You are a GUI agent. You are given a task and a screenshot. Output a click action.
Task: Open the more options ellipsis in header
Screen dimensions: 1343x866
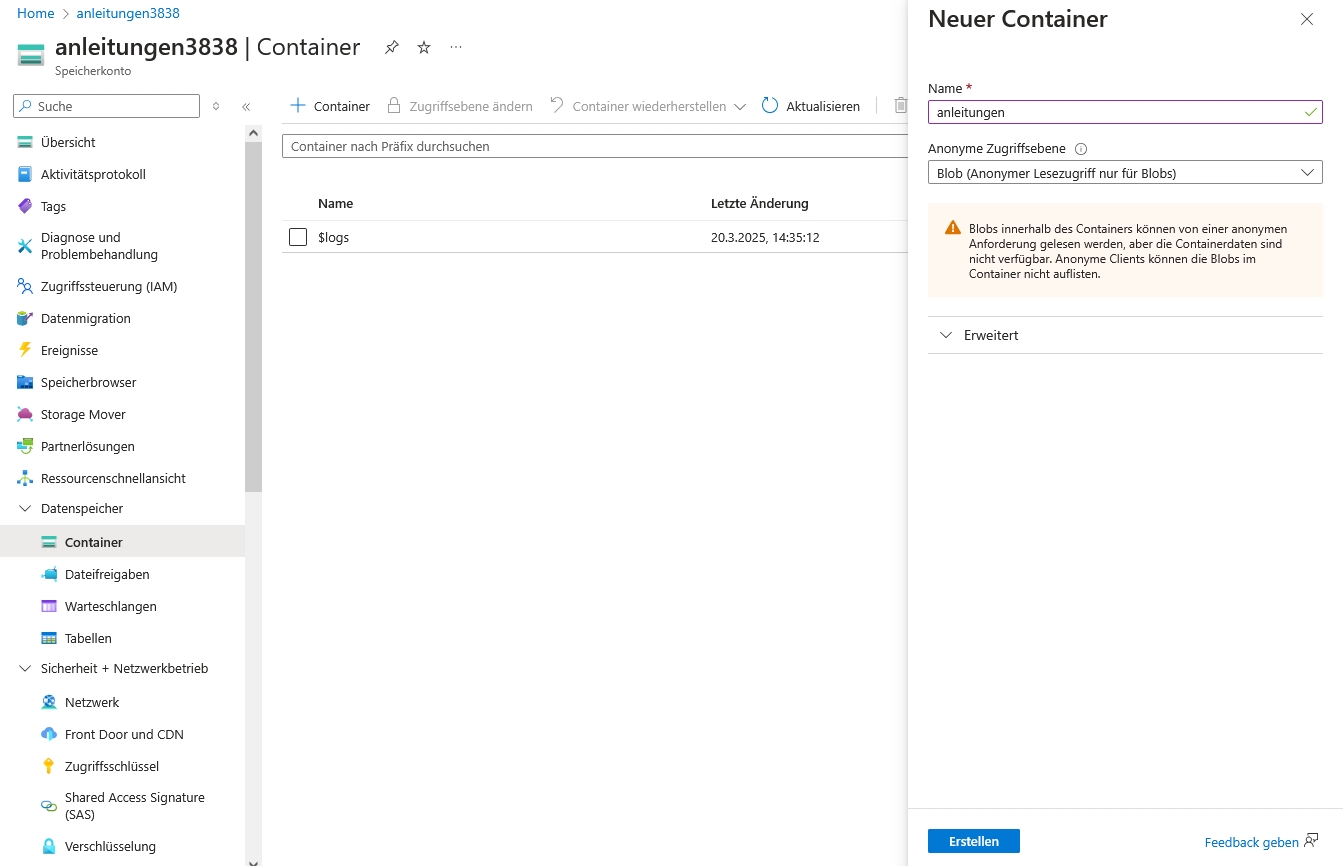(x=456, y=47)
